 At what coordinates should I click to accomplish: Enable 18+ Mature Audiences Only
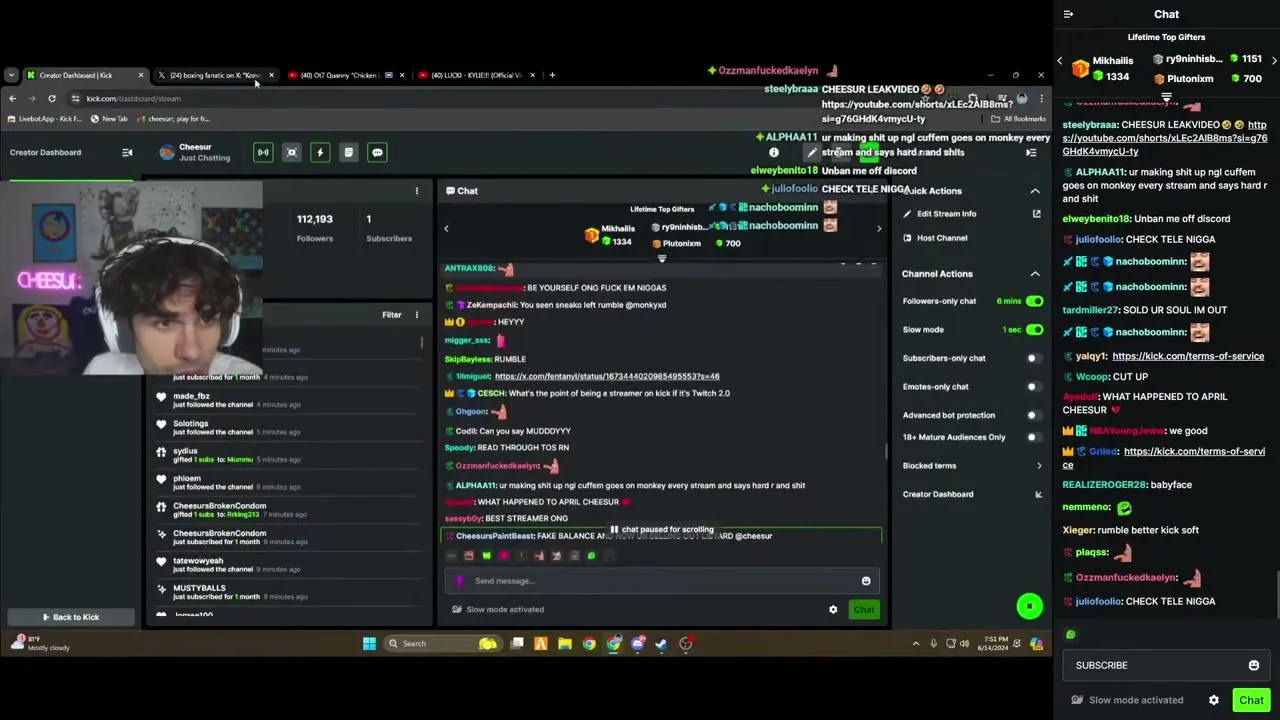[x=1034, y=437]
